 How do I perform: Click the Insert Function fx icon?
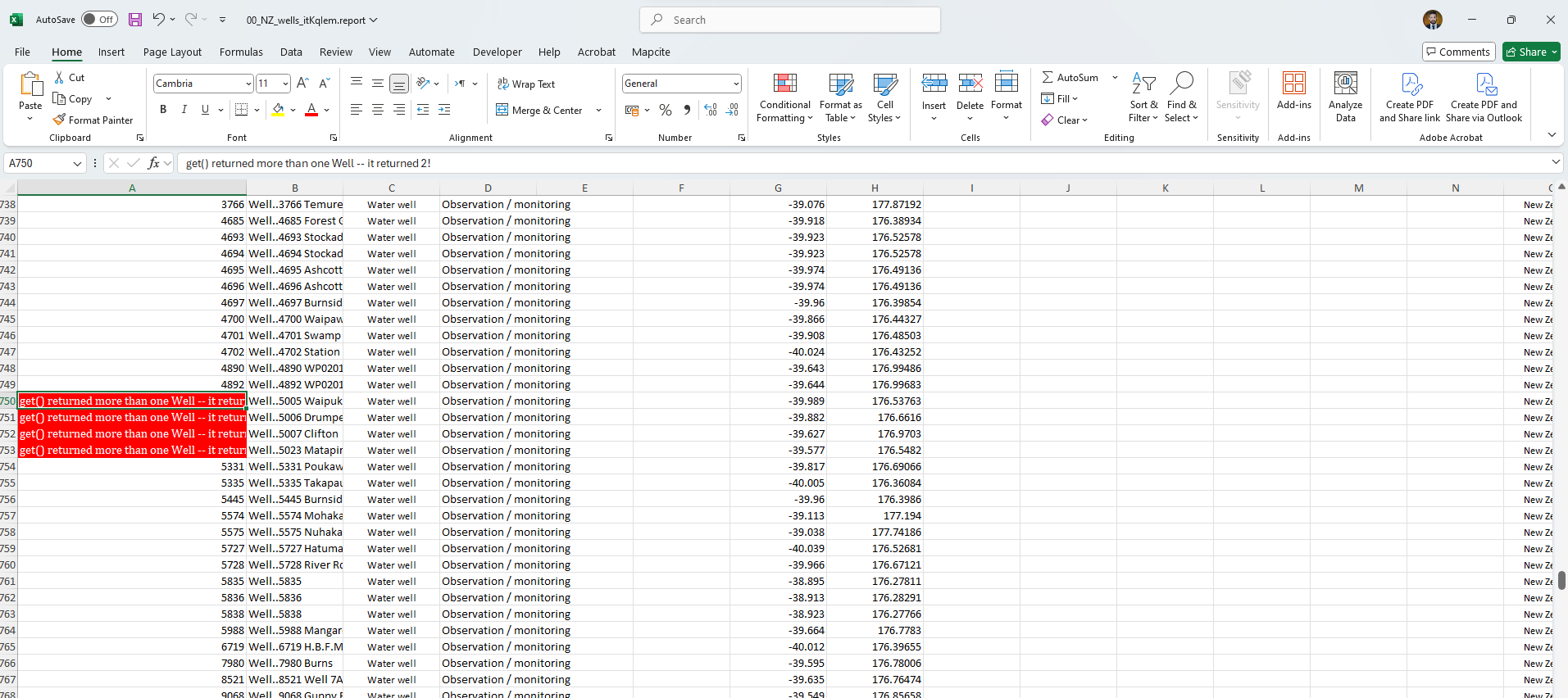153,163
